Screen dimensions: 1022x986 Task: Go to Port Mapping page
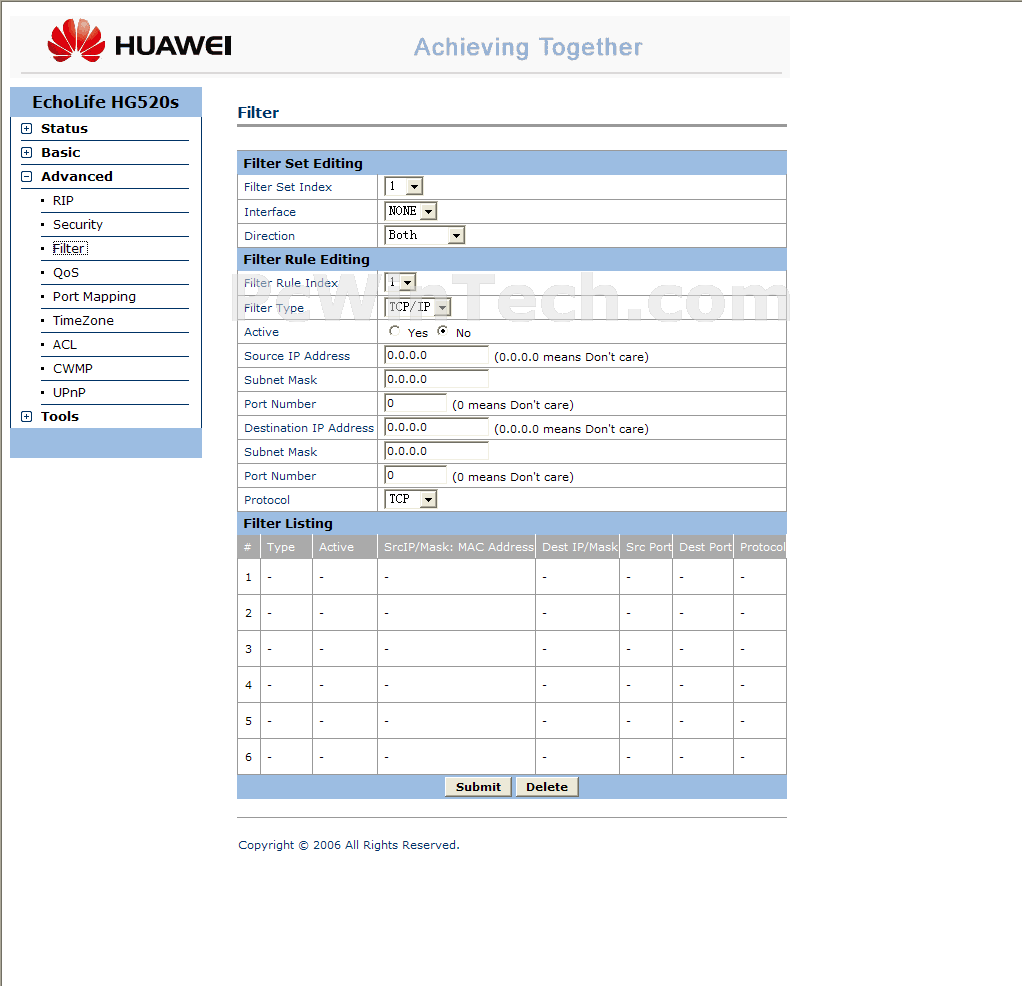click(94, 297)
